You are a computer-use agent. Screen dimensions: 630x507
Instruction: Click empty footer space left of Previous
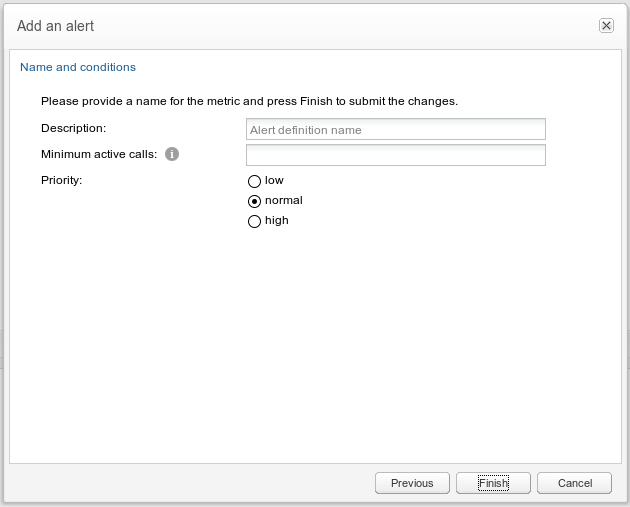point(190,483)
